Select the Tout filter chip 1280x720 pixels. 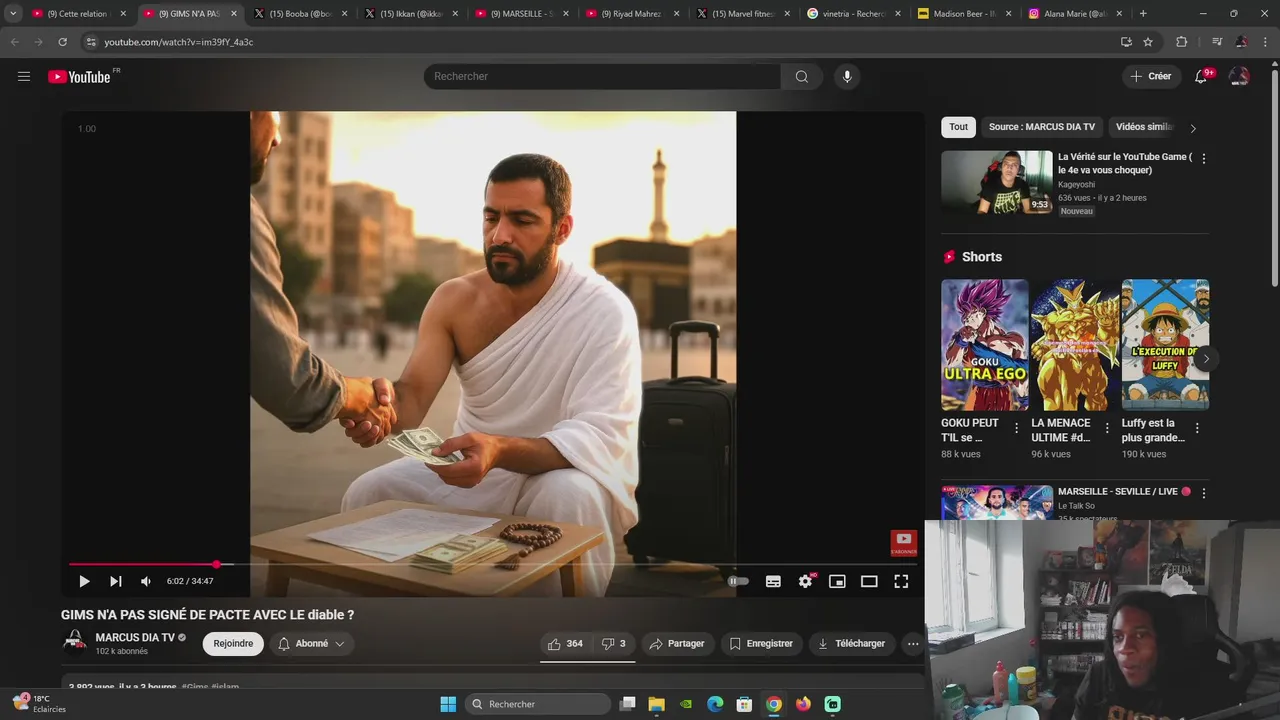pyautogui.click(x=958, y=127)
